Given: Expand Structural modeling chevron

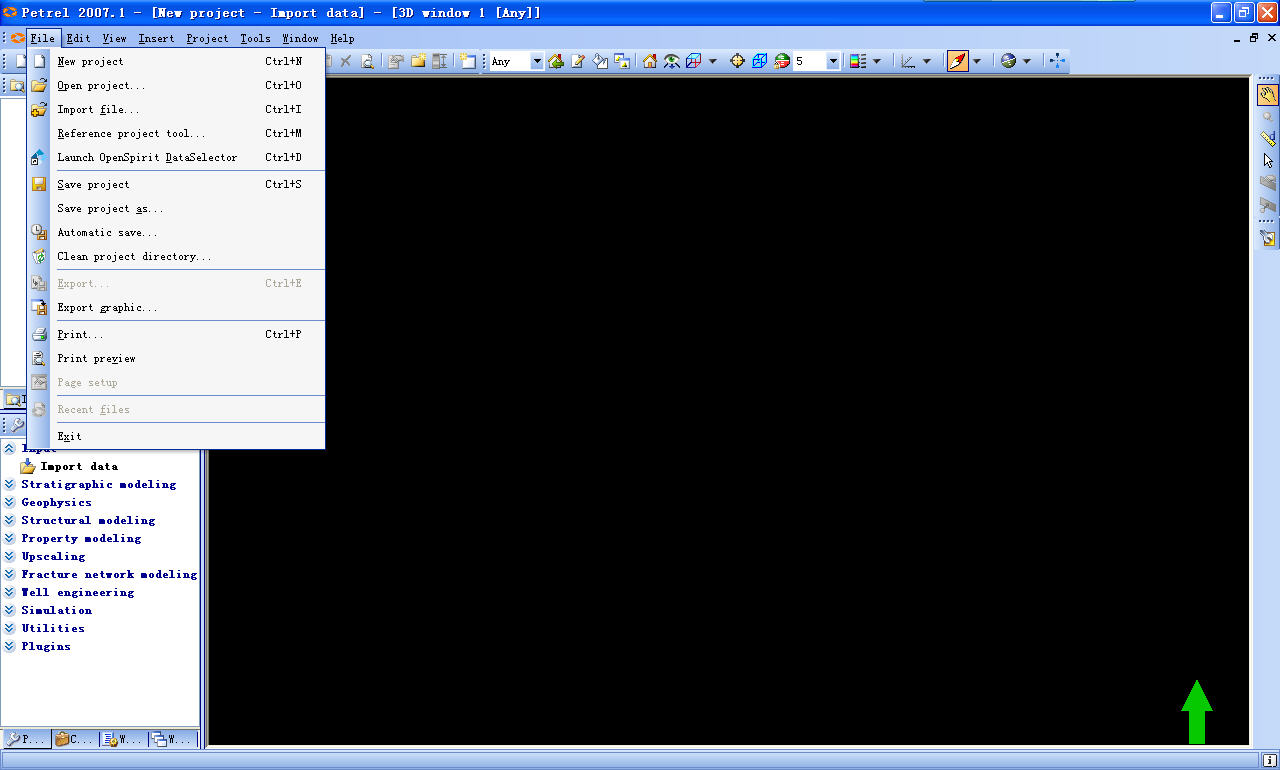Looking at the screenshot, I should tap(9, 520).
